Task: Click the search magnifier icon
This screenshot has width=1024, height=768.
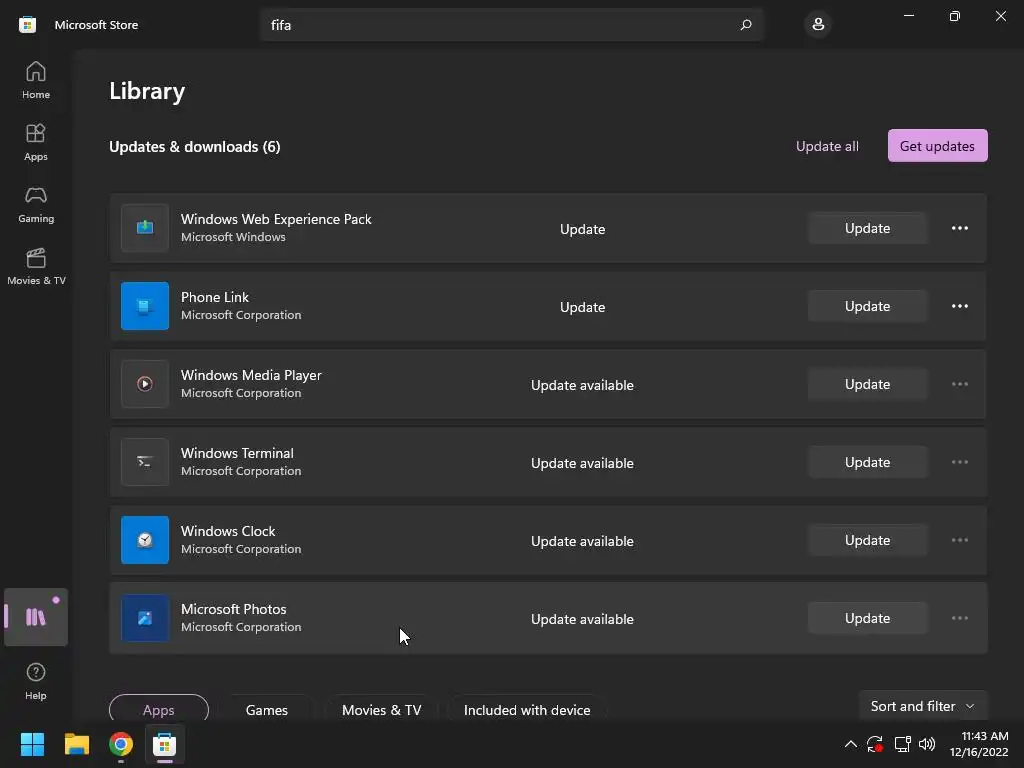Action: click(x=746, y=25)
